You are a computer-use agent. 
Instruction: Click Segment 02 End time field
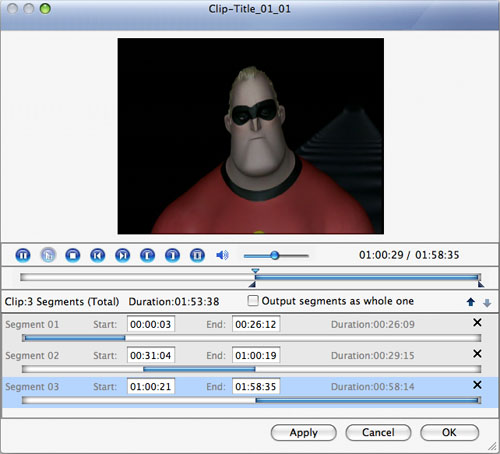256,355
